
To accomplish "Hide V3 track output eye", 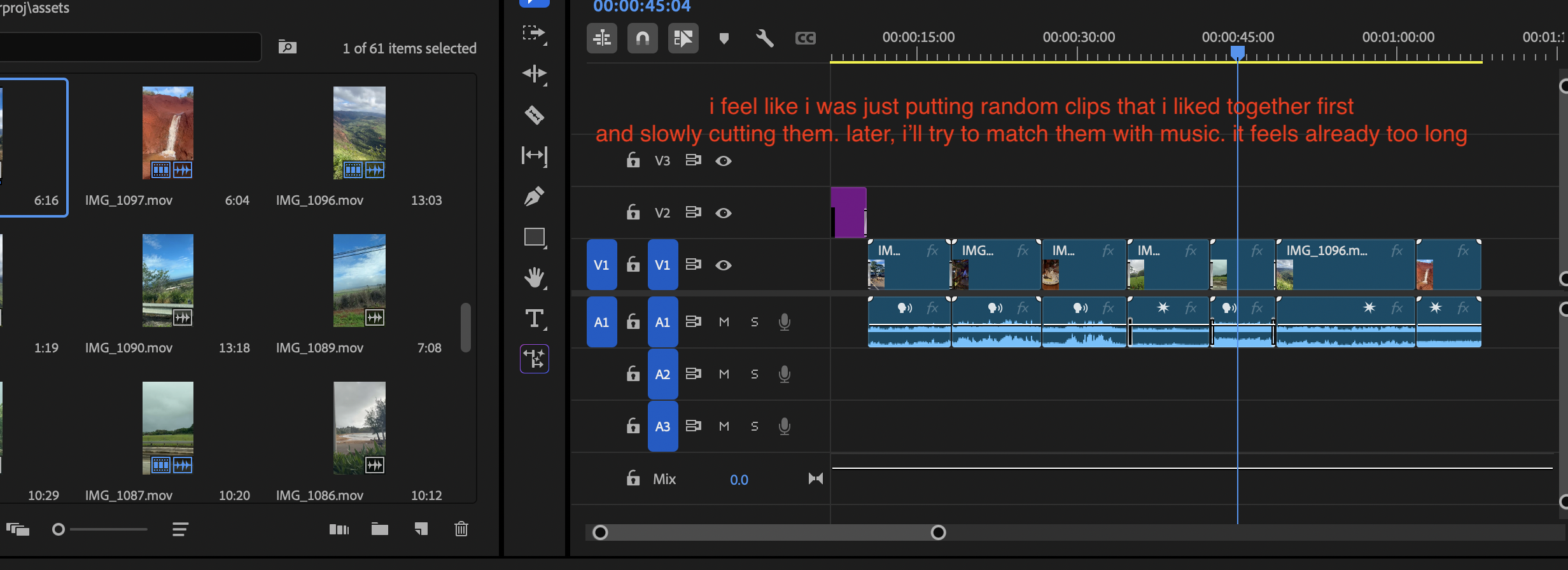I will pos(724,161).
